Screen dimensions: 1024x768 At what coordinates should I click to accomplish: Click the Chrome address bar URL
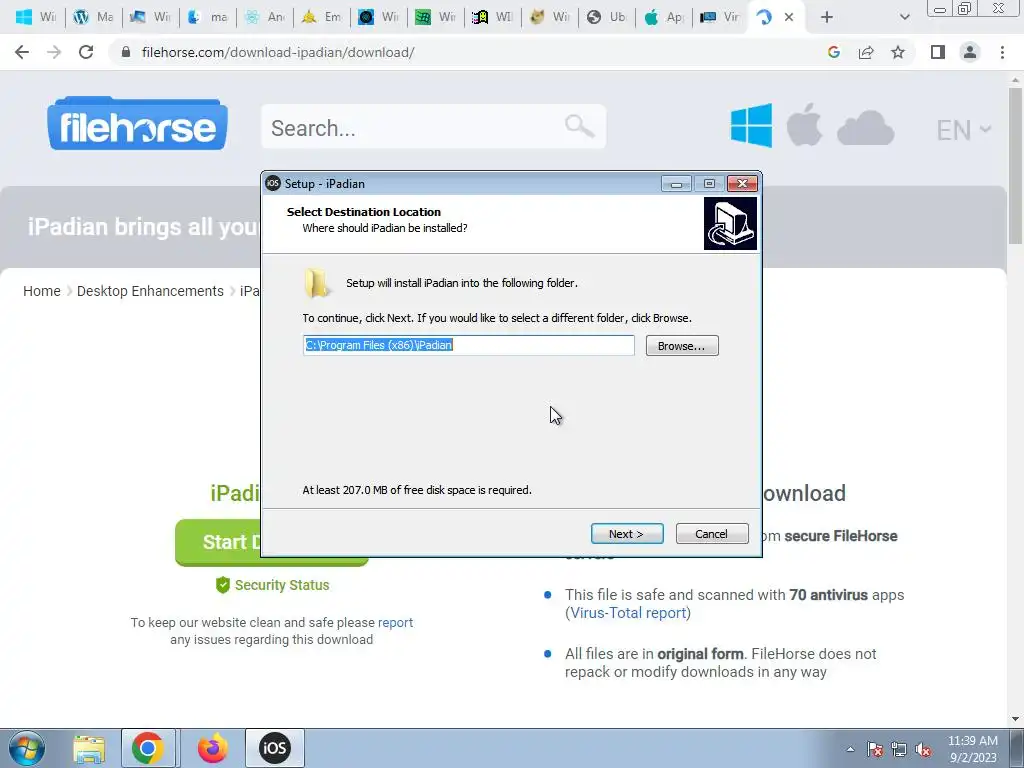(x=278, y=52)
